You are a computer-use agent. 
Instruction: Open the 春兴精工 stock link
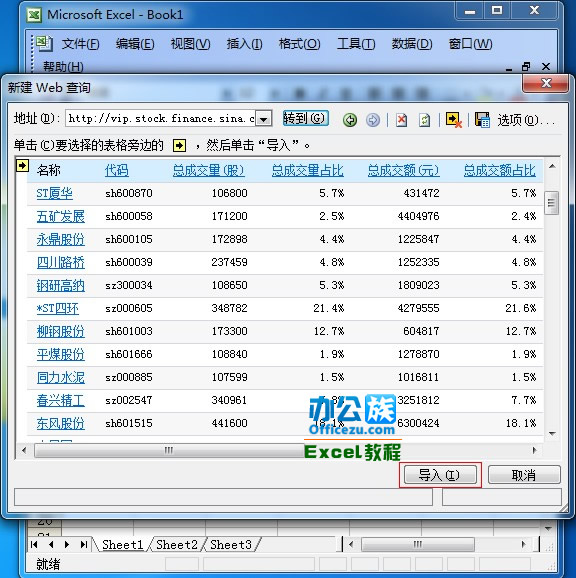click(60, 400)
